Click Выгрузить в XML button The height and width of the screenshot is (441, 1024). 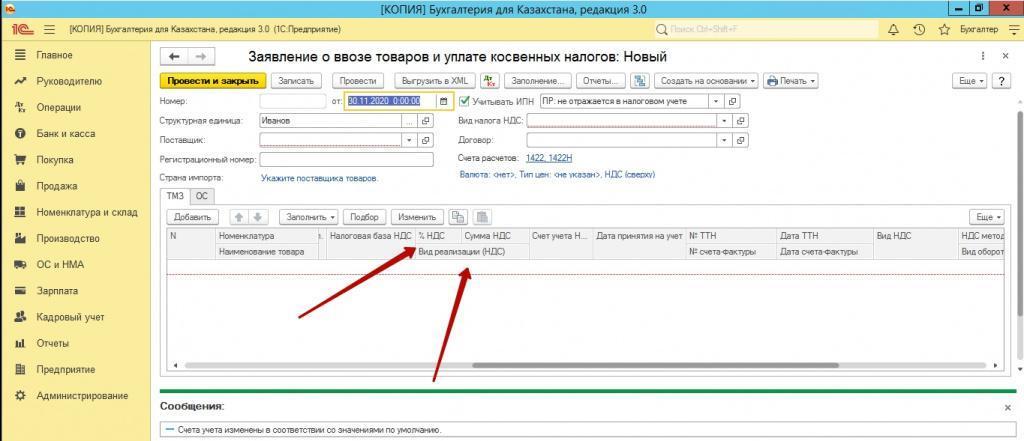point(434,81)
